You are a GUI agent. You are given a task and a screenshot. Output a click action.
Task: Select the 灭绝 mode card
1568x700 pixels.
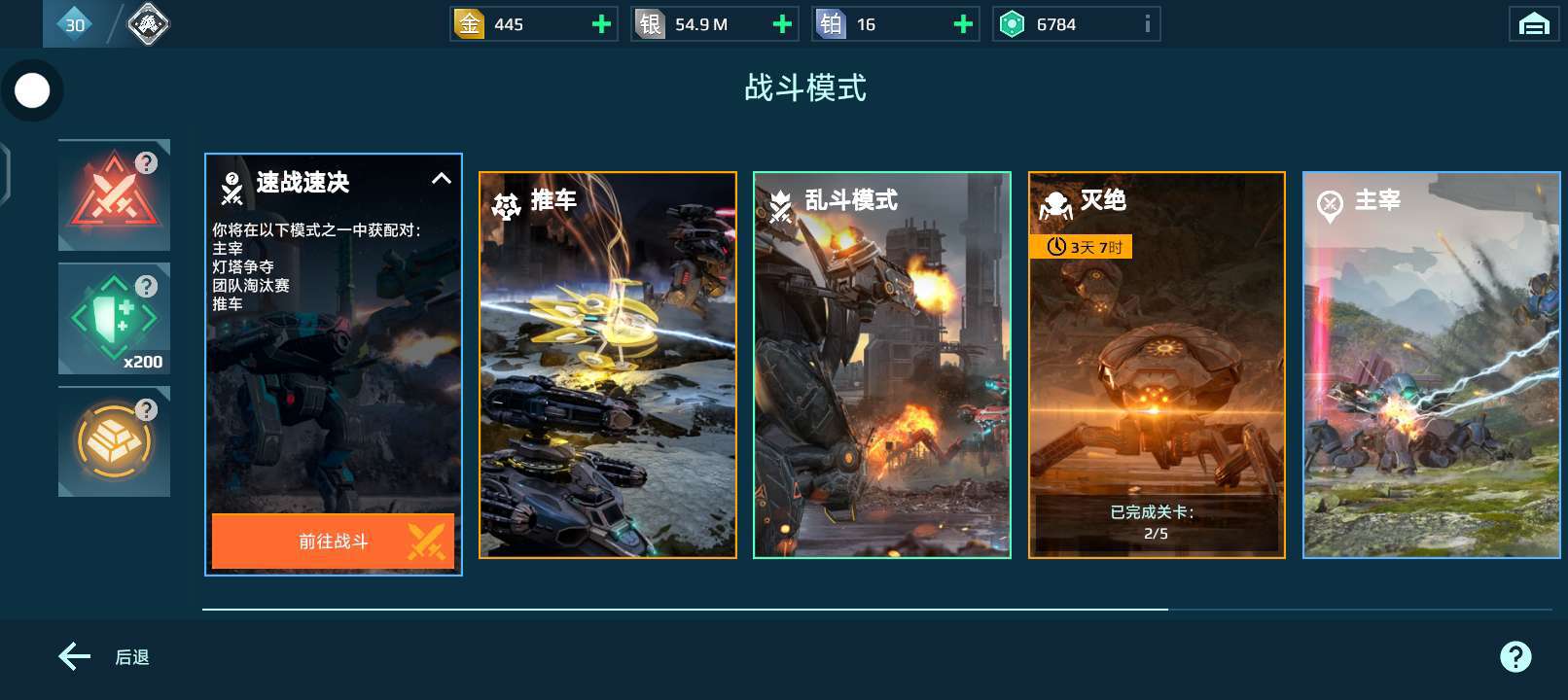pos(1157,365)
